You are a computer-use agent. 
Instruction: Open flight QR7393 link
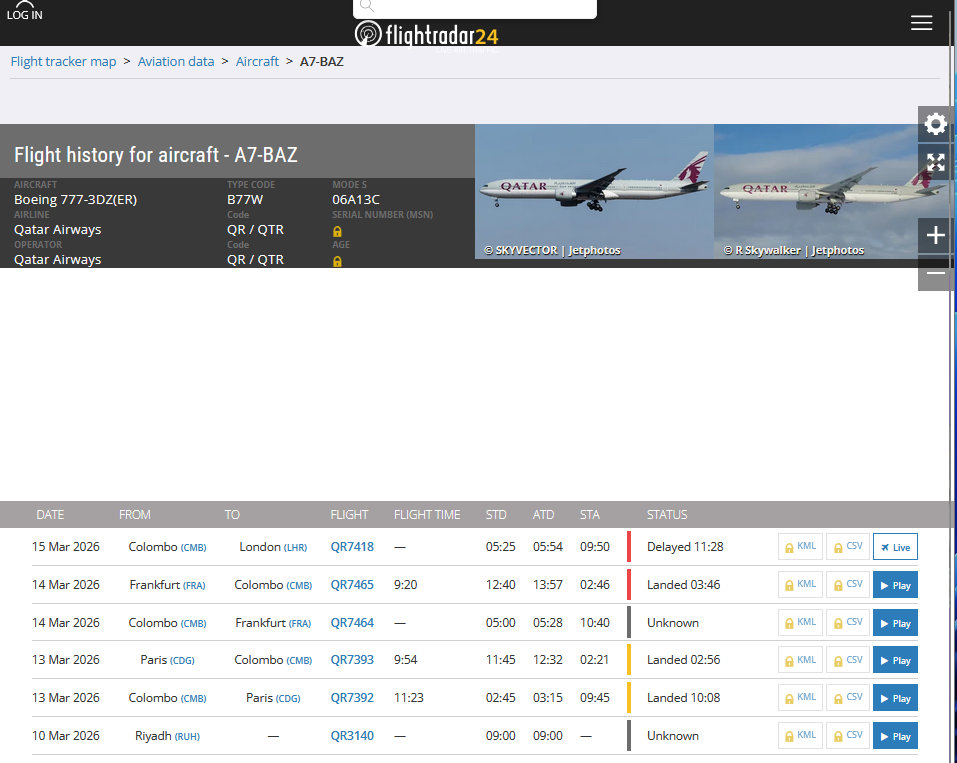[x=352, y=660]
